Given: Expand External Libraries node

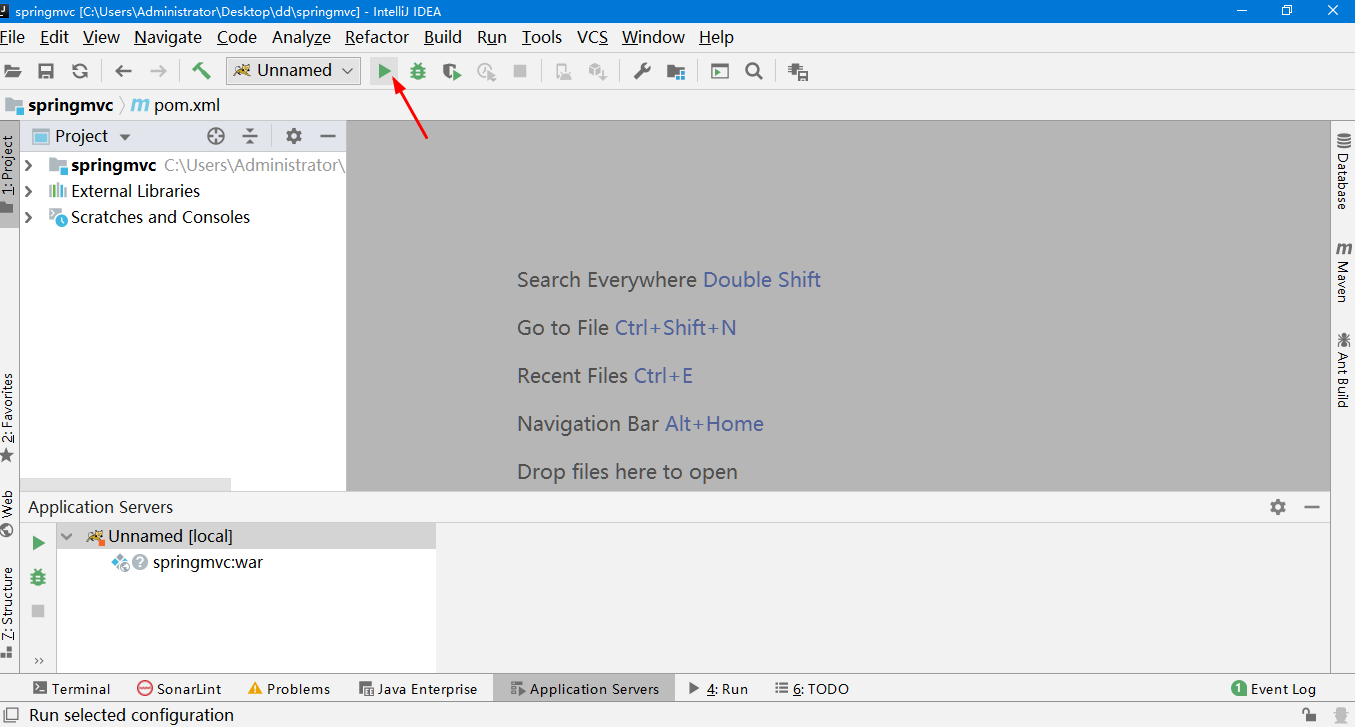Looking at the screenshot, I should tap(28, 191).
